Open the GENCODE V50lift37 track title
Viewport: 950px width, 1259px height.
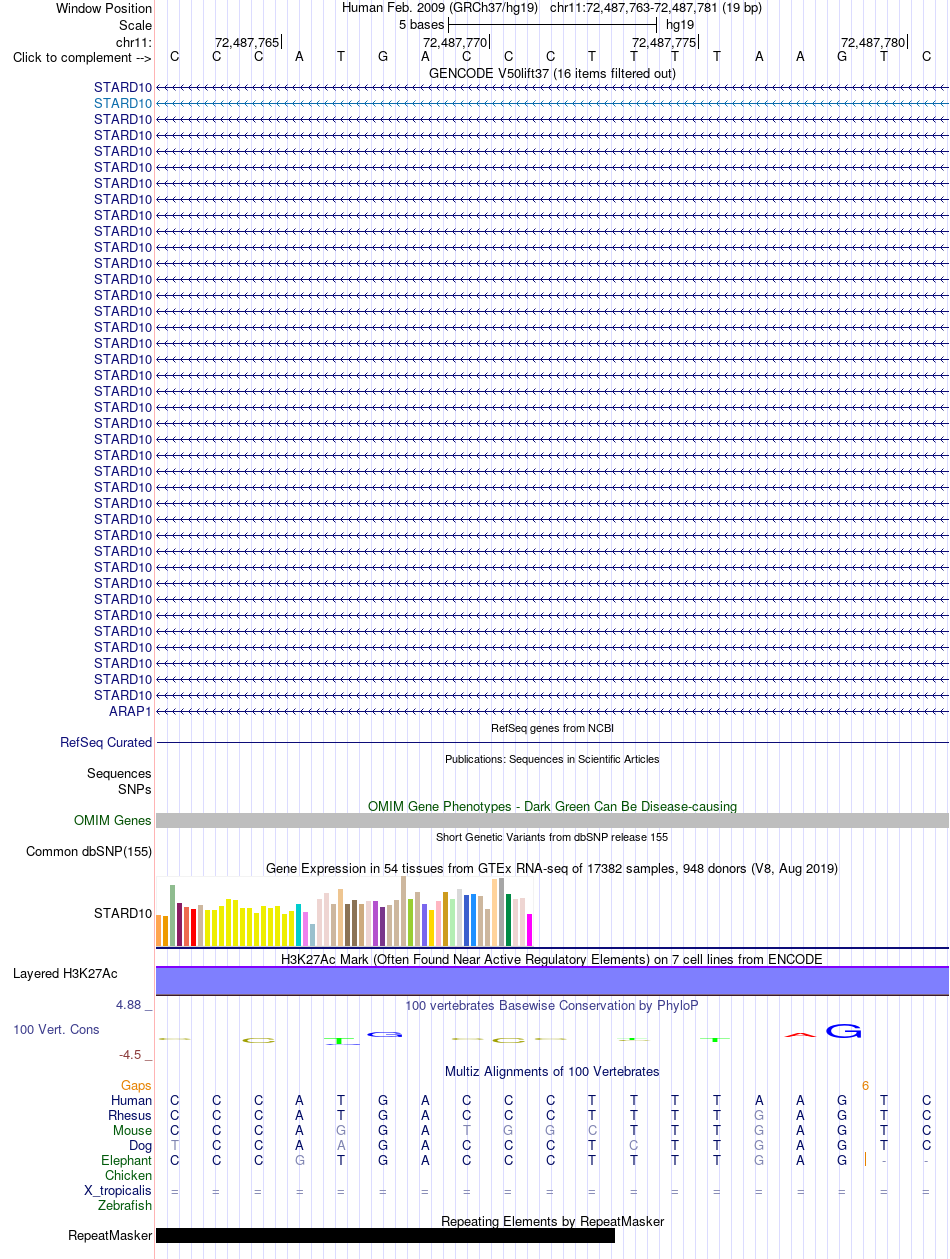click(552, 74)
